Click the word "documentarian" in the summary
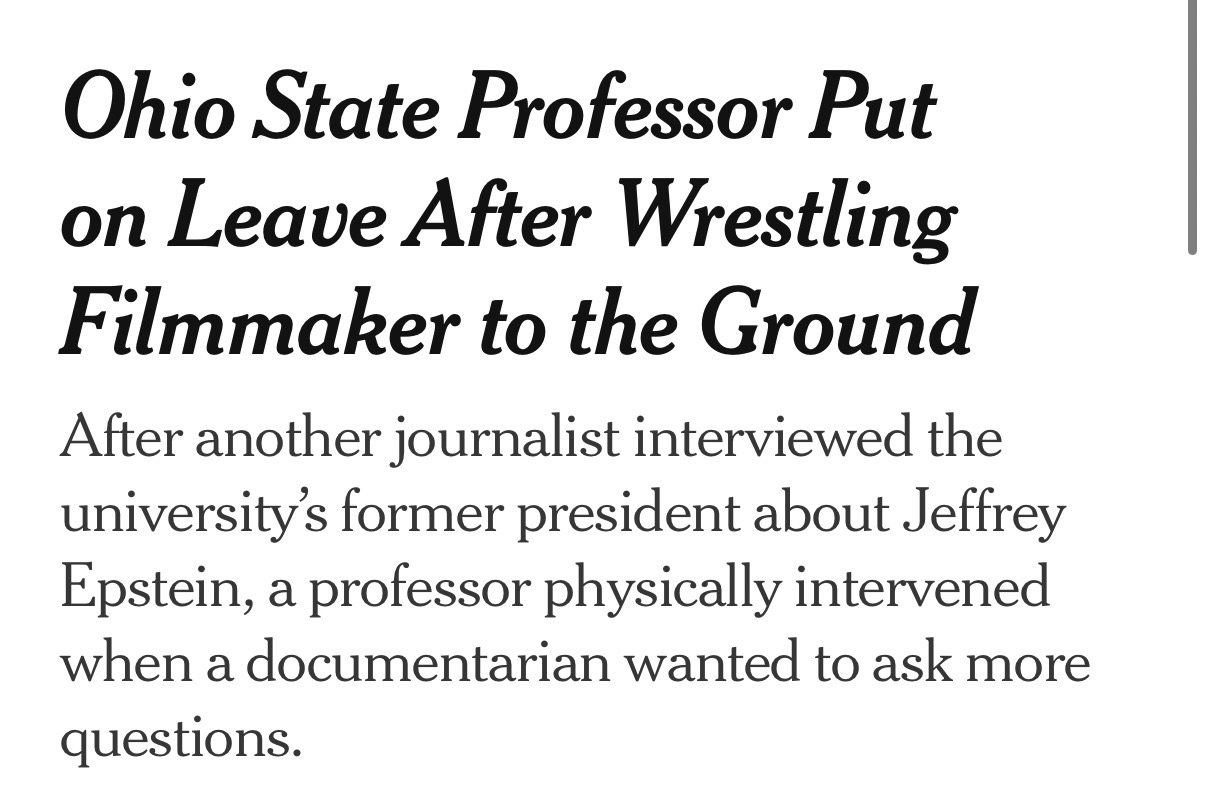Image resolution: width=1206 pixels, height=811 pixels. coord(426,663)
